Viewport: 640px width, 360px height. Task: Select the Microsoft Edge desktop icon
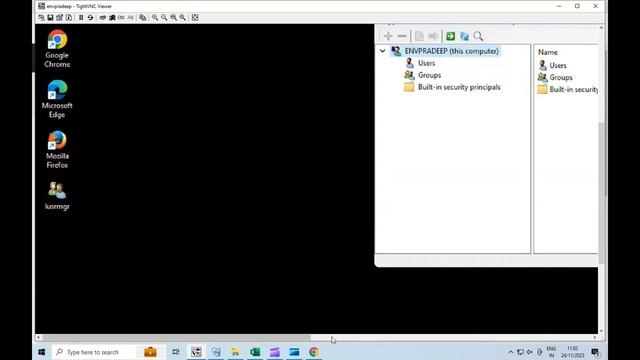57,99
